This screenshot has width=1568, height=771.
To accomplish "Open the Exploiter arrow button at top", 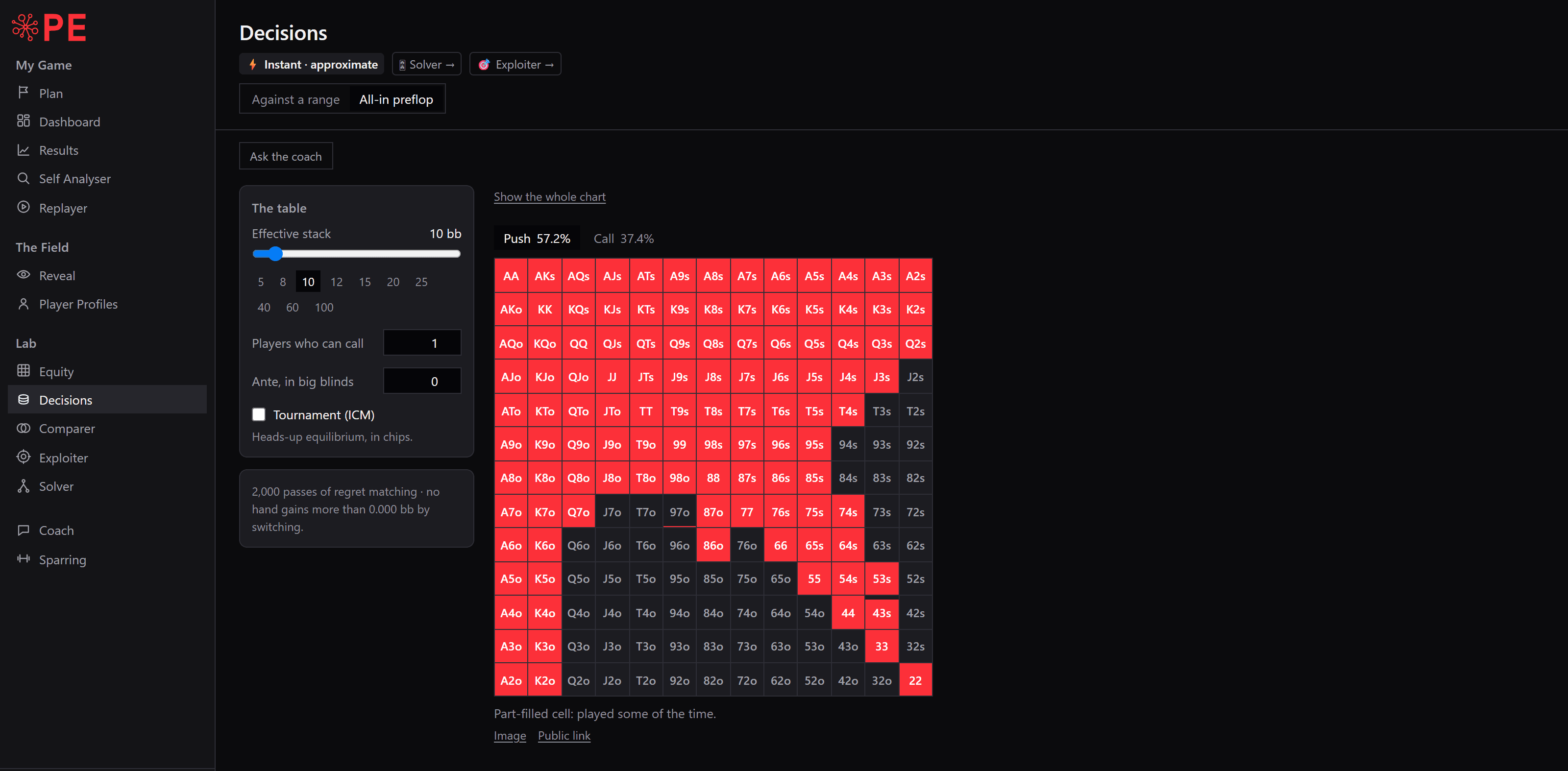I will pos(515,64).
